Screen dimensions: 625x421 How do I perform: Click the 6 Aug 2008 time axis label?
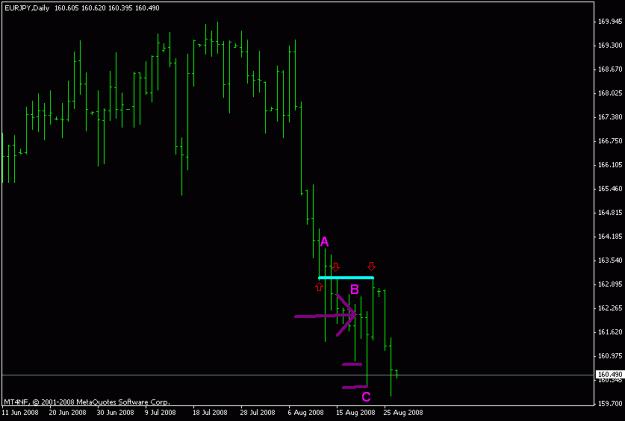[306, 412]
